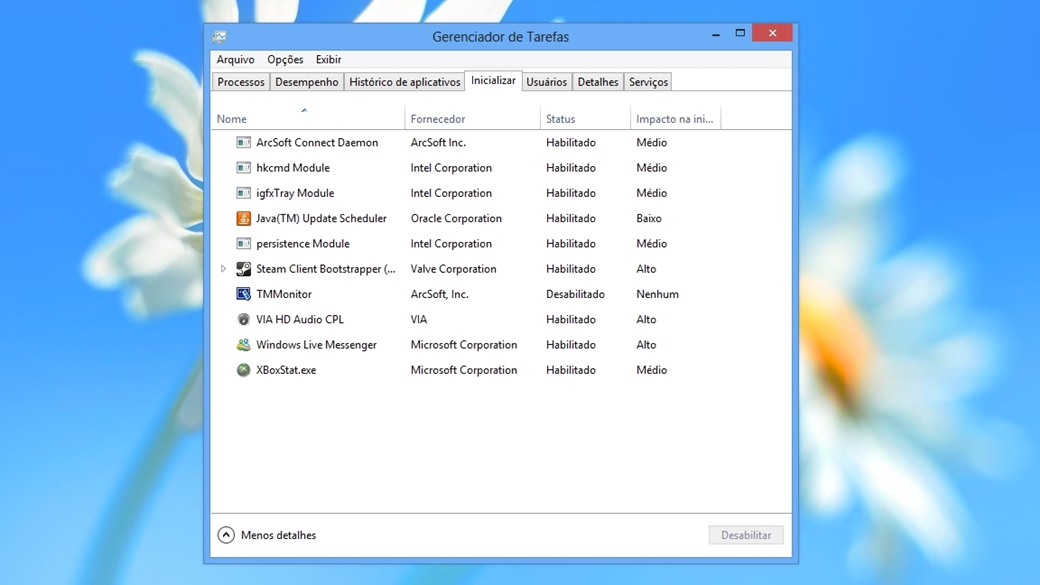Close the Gerenciador de Tarefas window
This screenshot has height=585, width=1040.
(x=772, y=33)
